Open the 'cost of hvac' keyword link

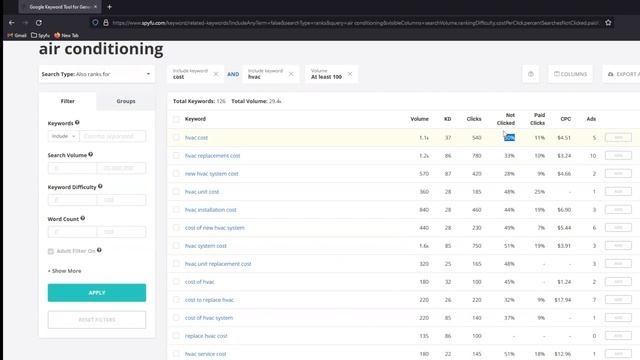[199, 282]
